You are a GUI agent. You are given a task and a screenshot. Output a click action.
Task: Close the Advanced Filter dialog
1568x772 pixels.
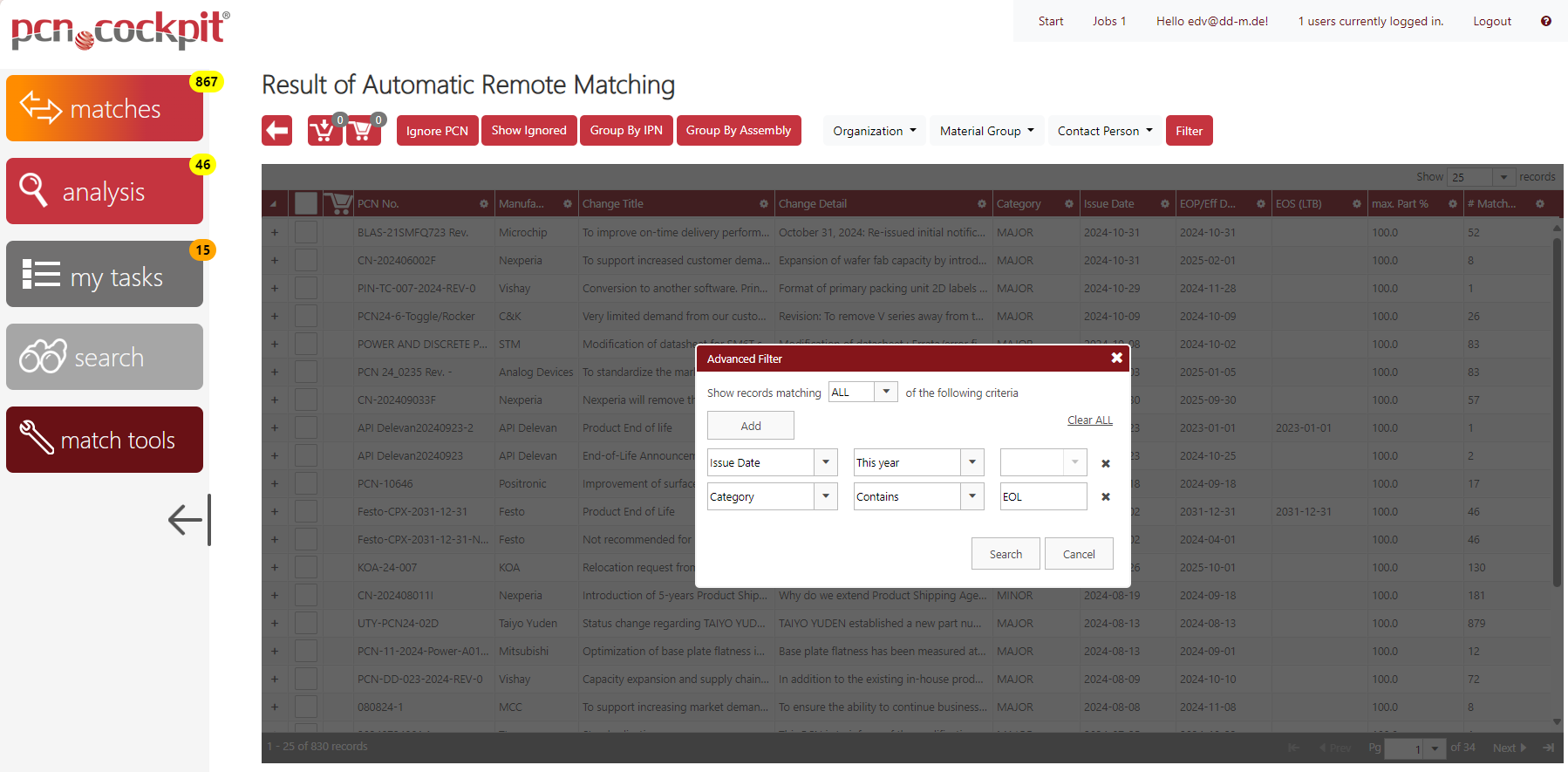pos(1116,359)
